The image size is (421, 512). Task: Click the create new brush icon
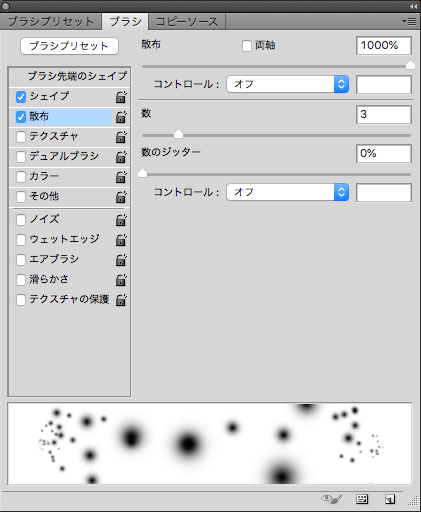390,499
